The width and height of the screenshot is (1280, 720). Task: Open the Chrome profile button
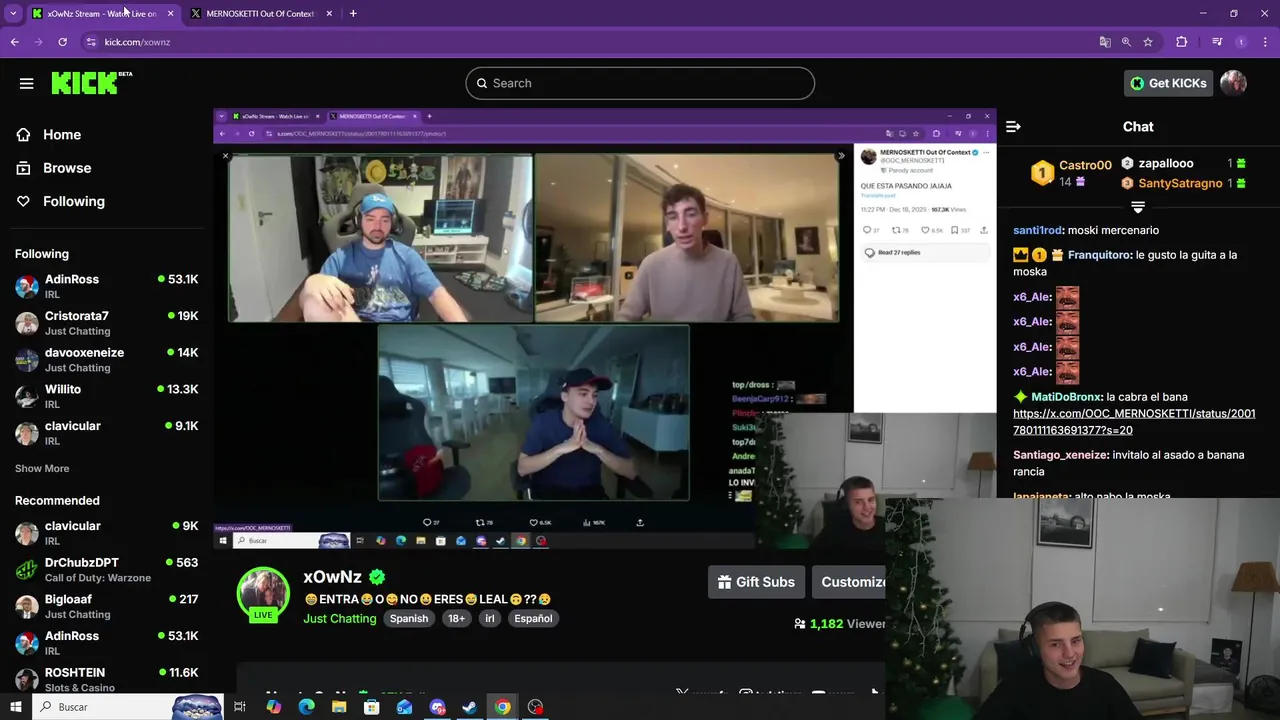1241,42
